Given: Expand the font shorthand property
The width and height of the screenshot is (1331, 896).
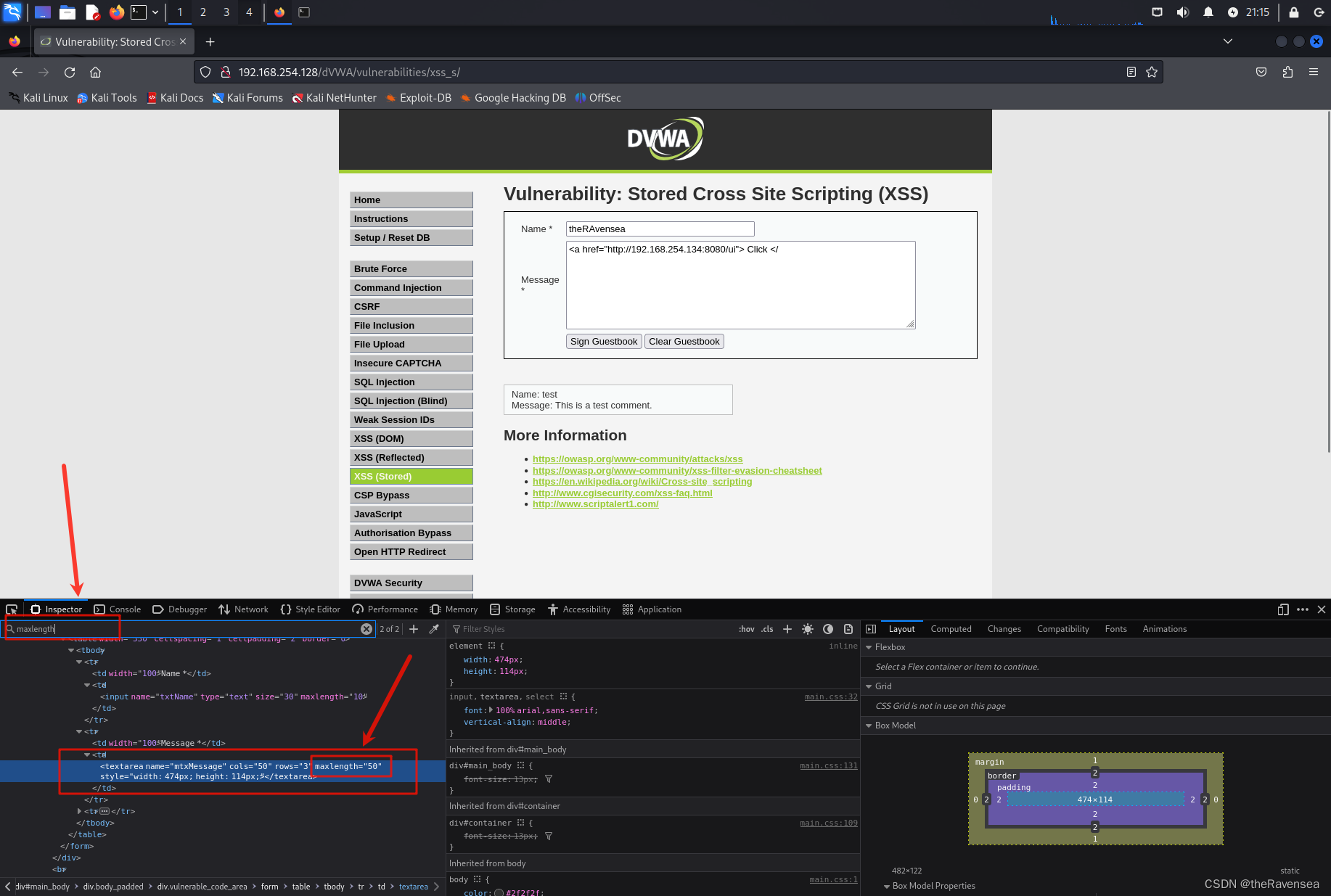Looking at the screenshot, I should tap(491, 710).
